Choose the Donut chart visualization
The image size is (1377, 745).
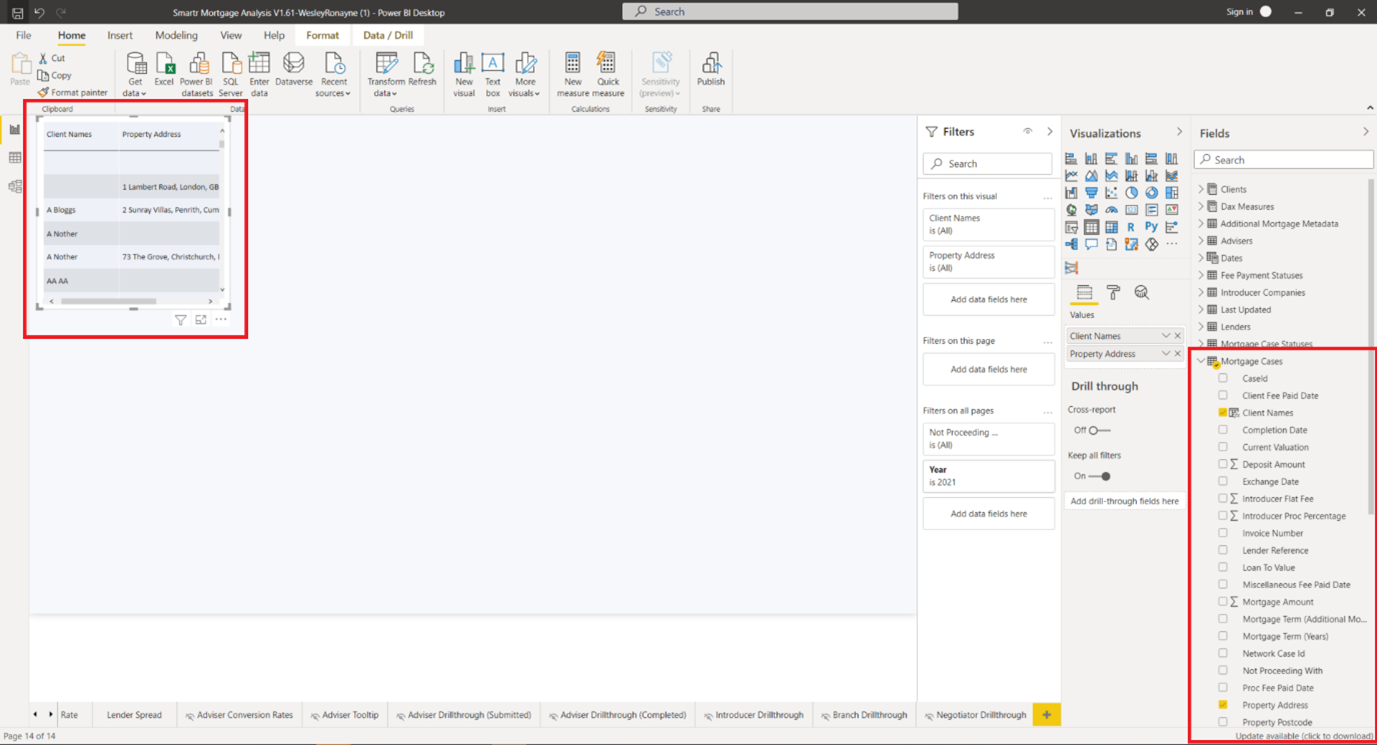(1151, 193)
